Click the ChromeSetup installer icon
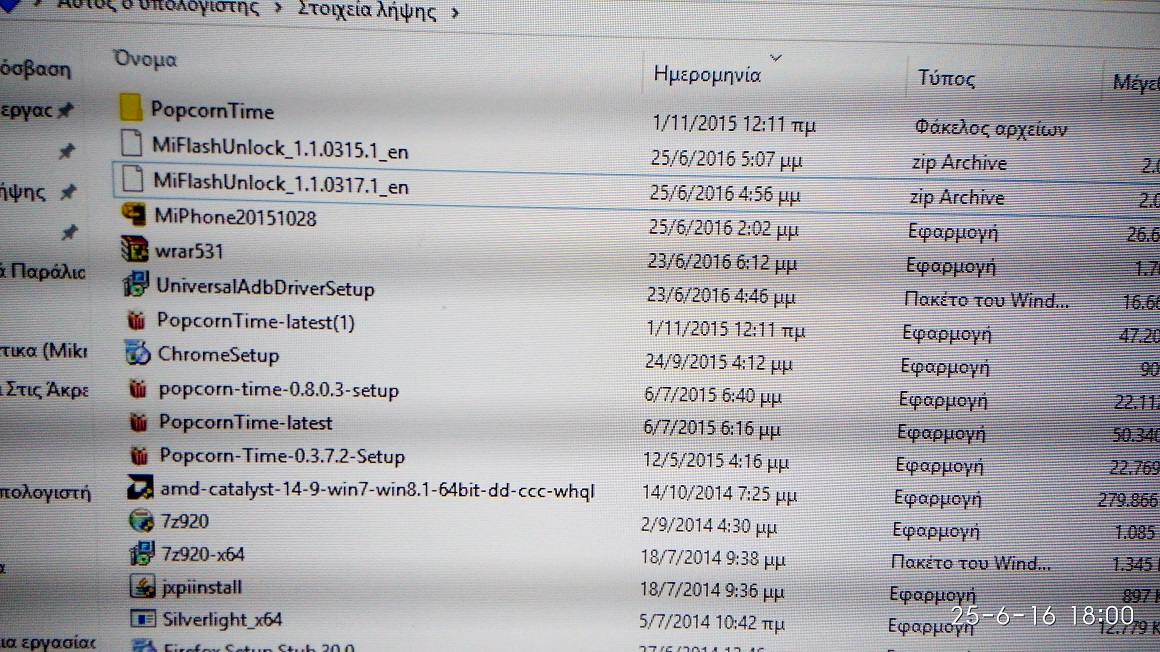The image size is (1160, 652). point(138,353)
